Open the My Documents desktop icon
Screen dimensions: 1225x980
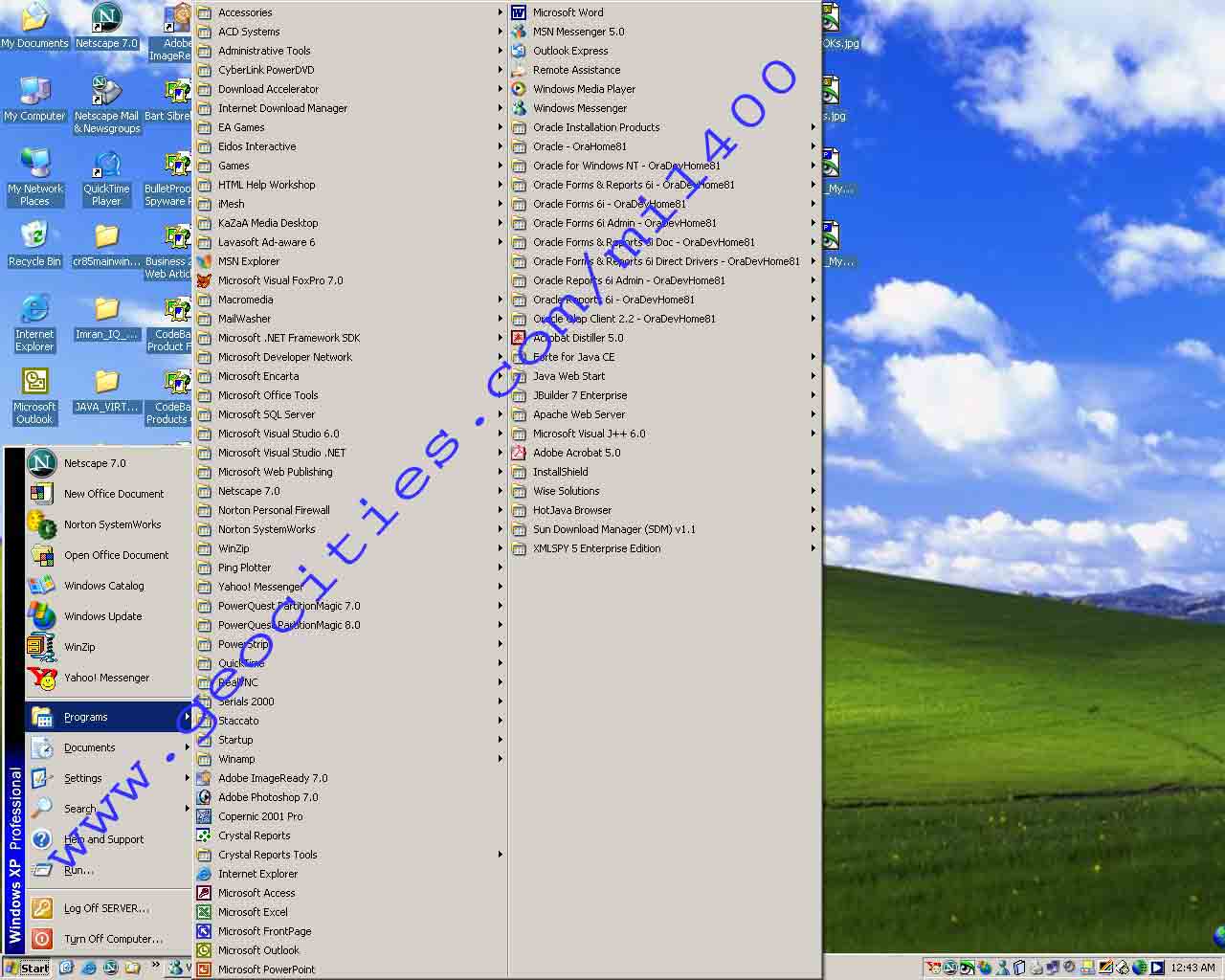tap(34, 27)
